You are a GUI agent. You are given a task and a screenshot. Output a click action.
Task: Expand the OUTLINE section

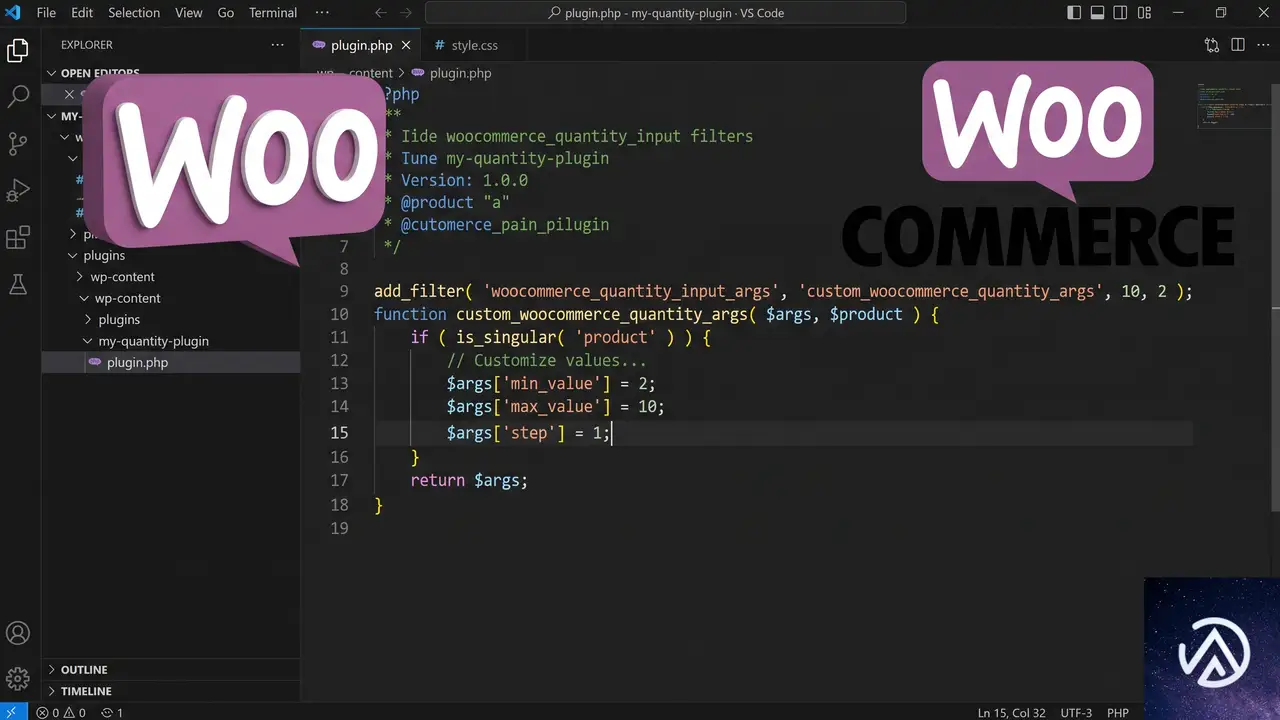52,670
